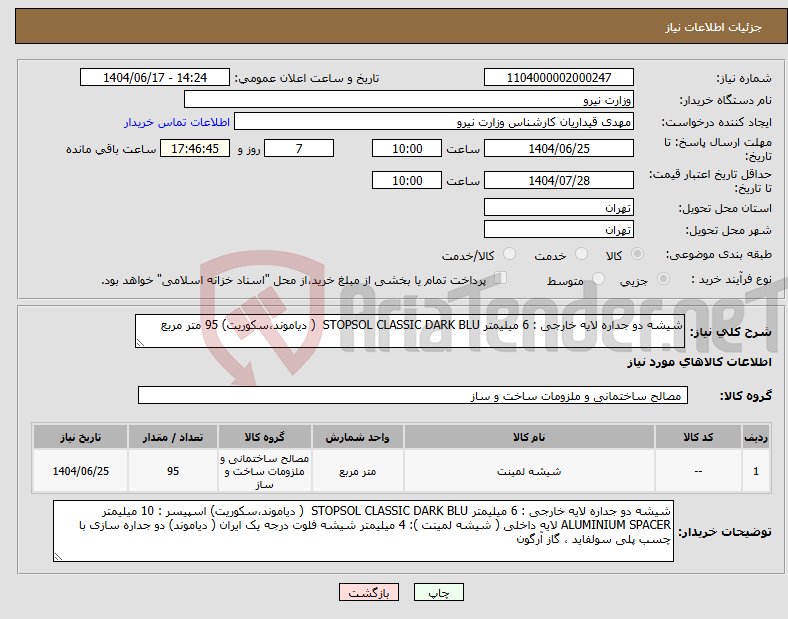Click the کد کالا column header
This screenshot has height=619, width=788.
click(698, 437)
